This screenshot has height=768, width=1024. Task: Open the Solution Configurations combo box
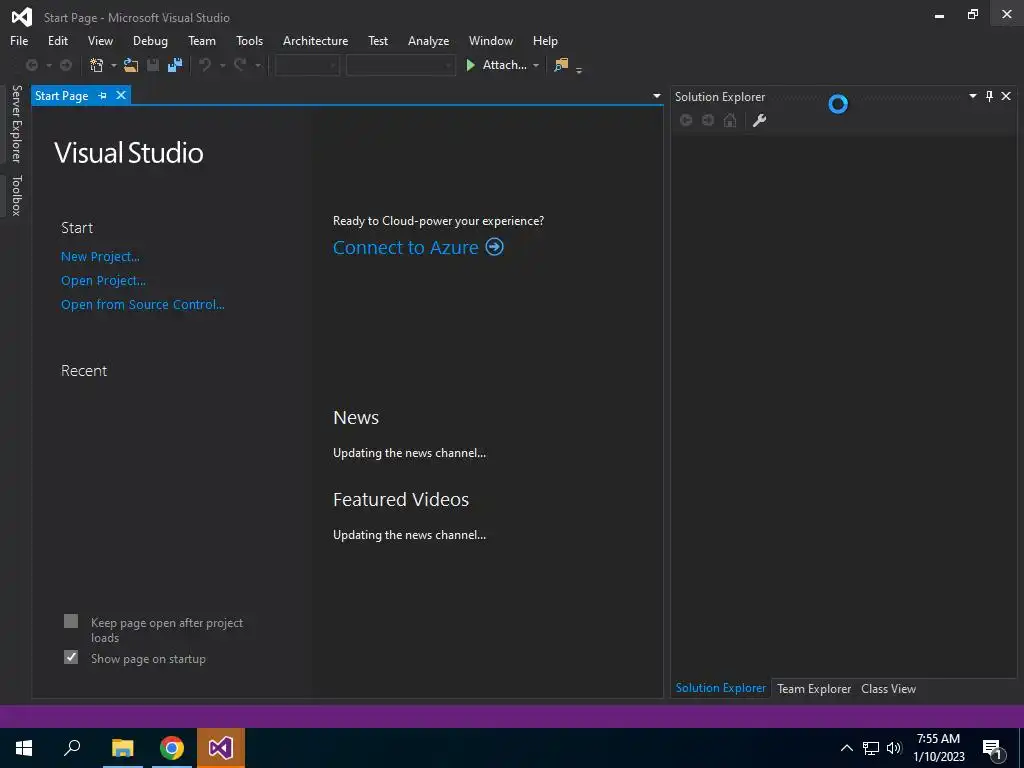pyautogui.click(x=307, y=65)
